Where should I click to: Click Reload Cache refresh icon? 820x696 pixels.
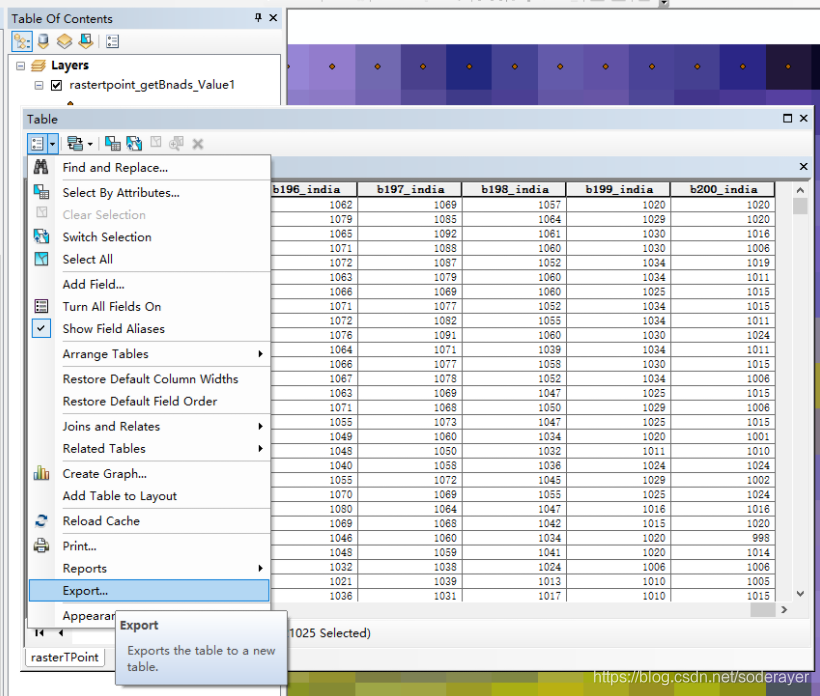[41, 521]
